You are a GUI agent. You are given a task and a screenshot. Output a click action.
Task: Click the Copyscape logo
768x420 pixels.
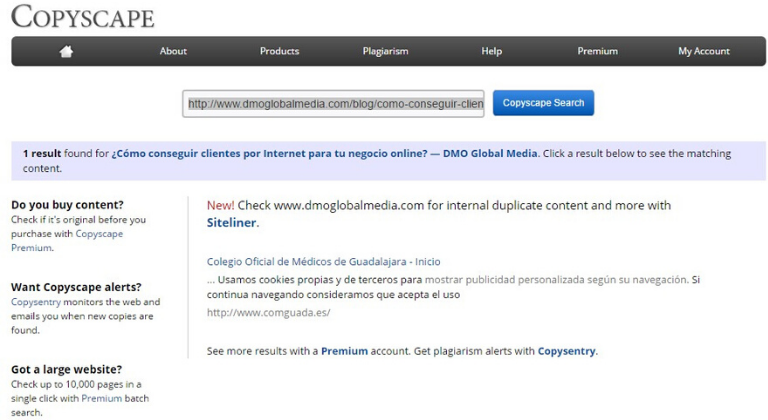pos(83,17)
